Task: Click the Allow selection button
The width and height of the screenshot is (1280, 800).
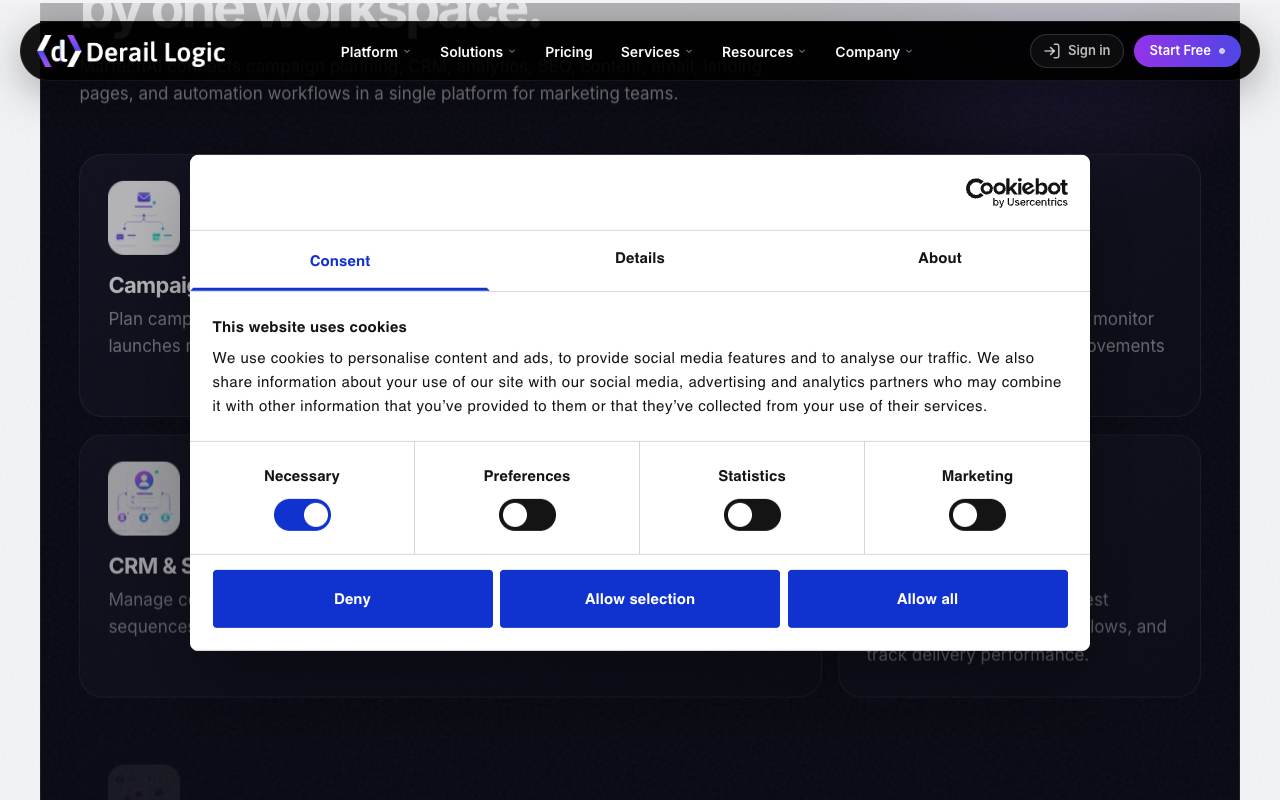Action: pos(640,599)
